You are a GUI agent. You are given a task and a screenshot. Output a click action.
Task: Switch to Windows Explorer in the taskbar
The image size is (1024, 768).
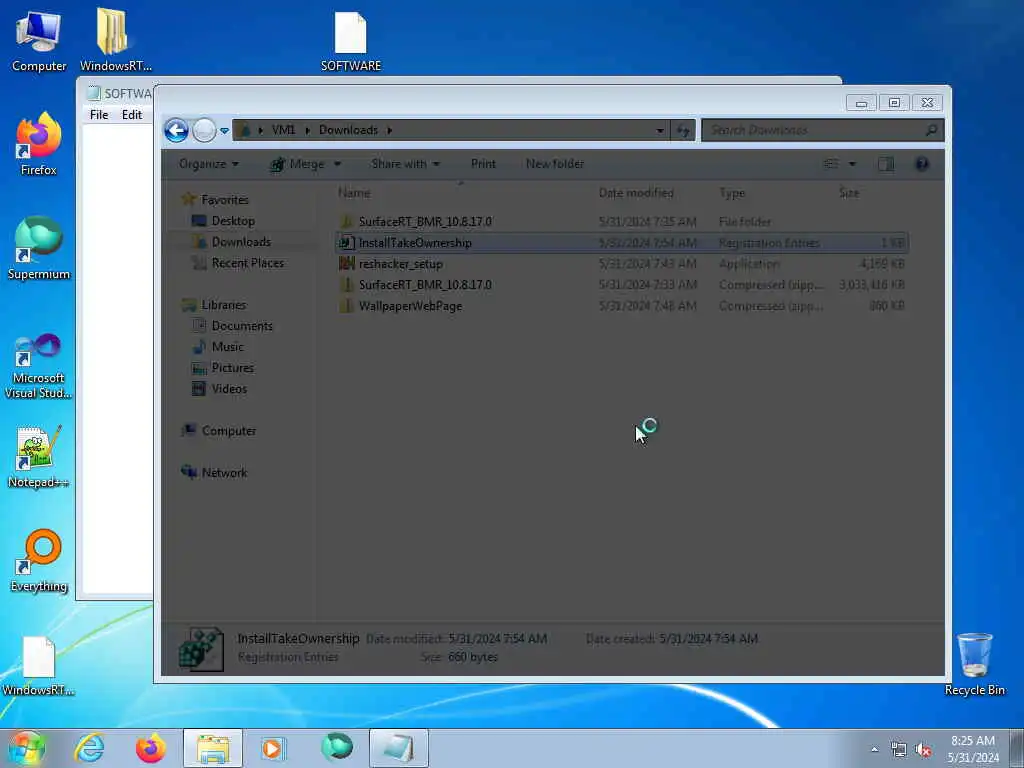[213, 748]
